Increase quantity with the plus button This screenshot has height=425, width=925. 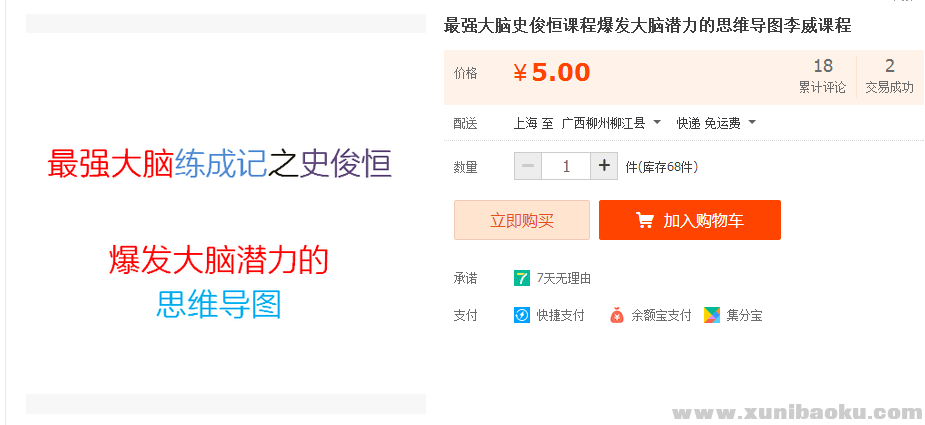pos(604,166)
